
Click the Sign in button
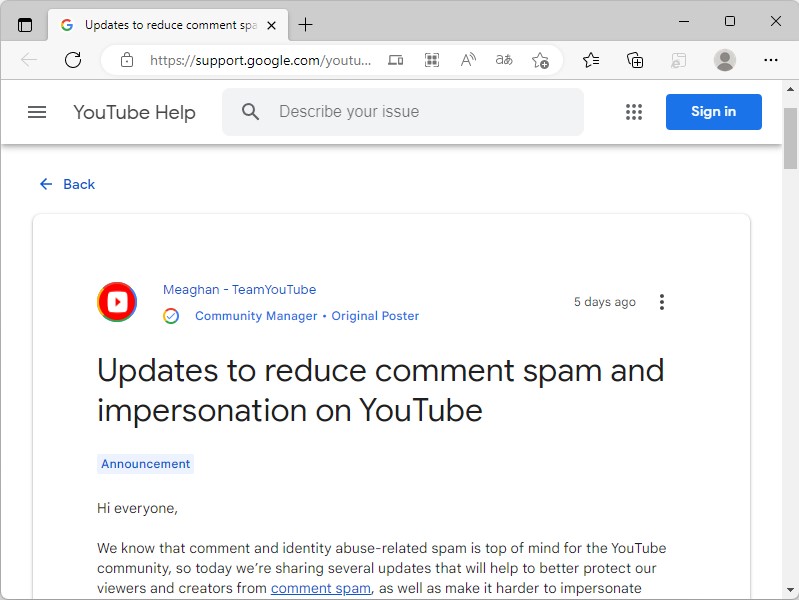point(713,112)
